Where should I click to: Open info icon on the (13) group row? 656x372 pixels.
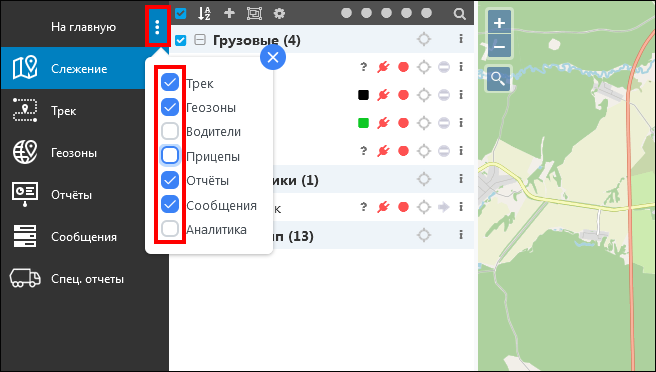tap(461, 235)
